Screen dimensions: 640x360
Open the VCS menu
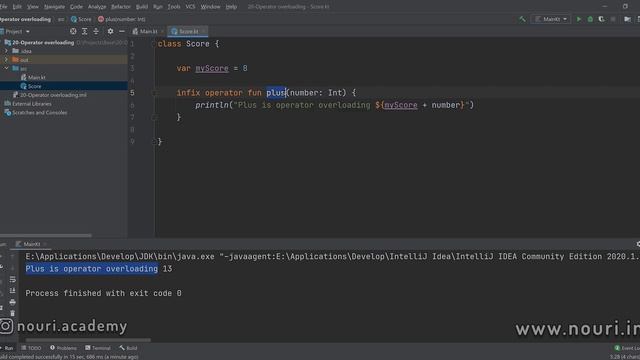click(x=190, y=7)
